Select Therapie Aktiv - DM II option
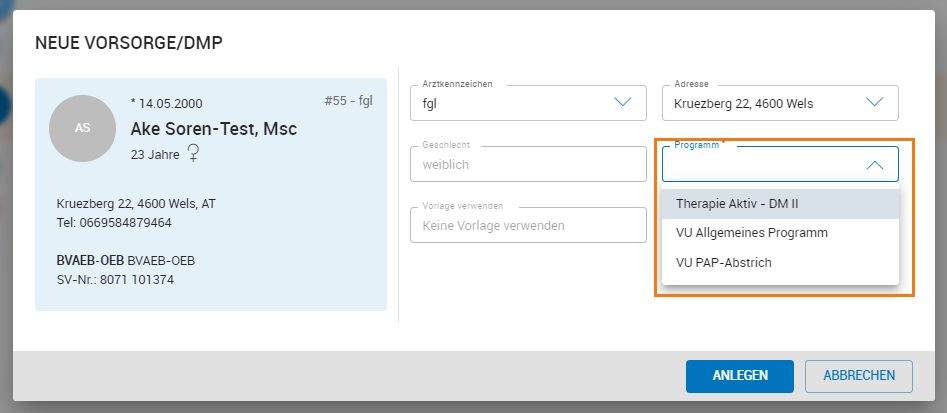The width and height of the screenshot is (947, 413). click(x=780, y=204)
